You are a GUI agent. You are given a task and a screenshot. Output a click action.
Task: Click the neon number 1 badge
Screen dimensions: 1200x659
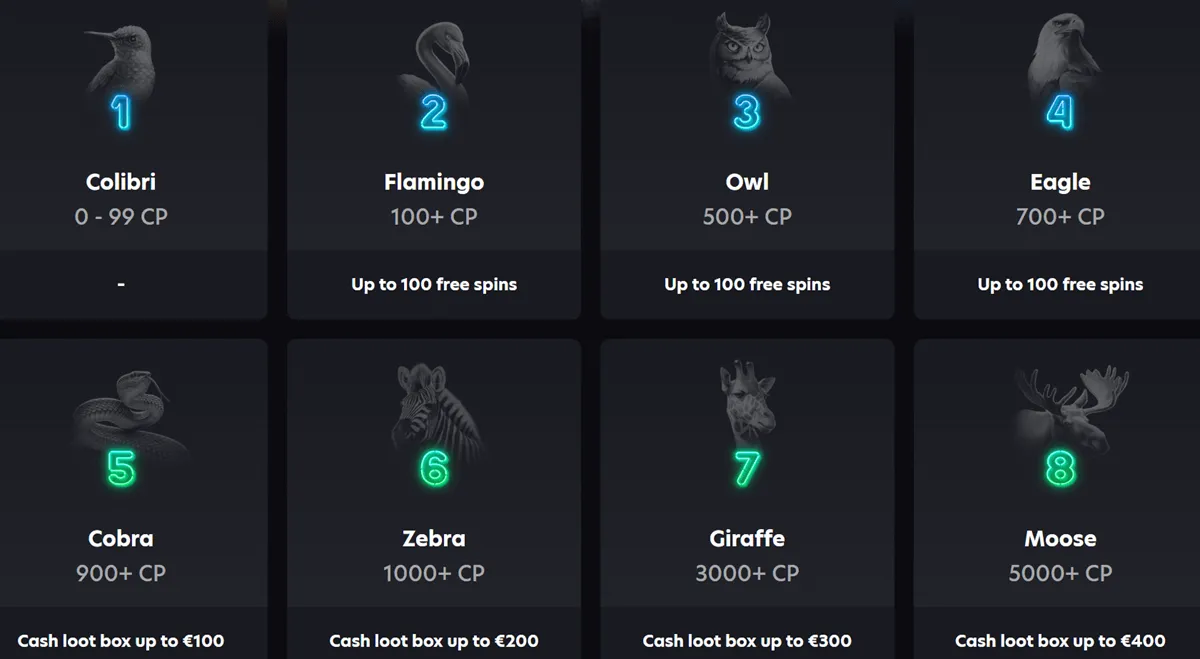120,112
